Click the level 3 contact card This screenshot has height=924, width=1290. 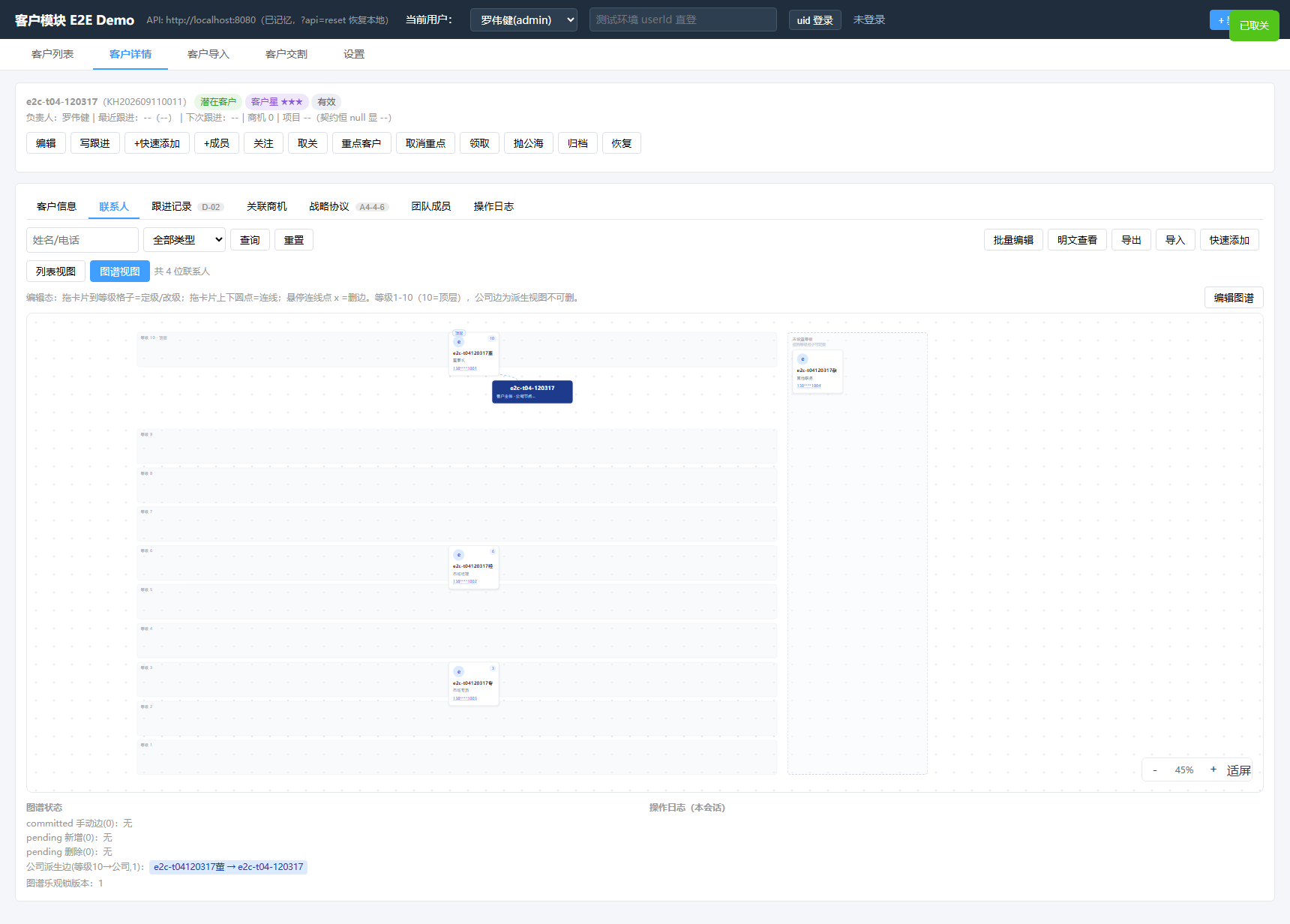pos(474,684)
